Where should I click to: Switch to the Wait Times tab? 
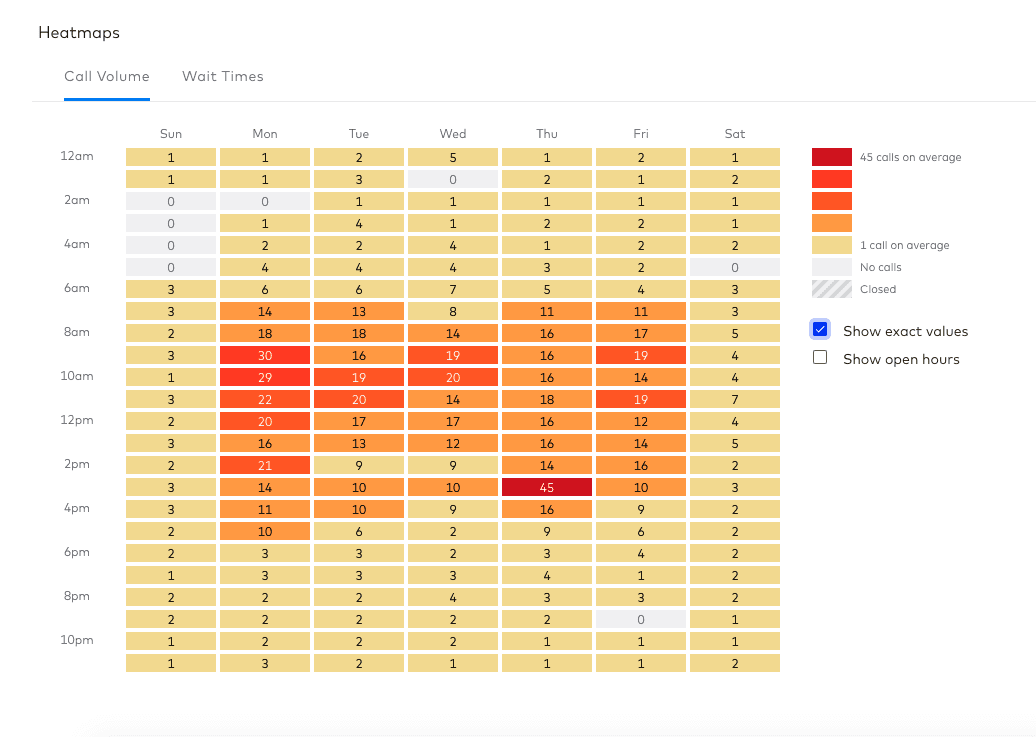(x=222, y=76)
